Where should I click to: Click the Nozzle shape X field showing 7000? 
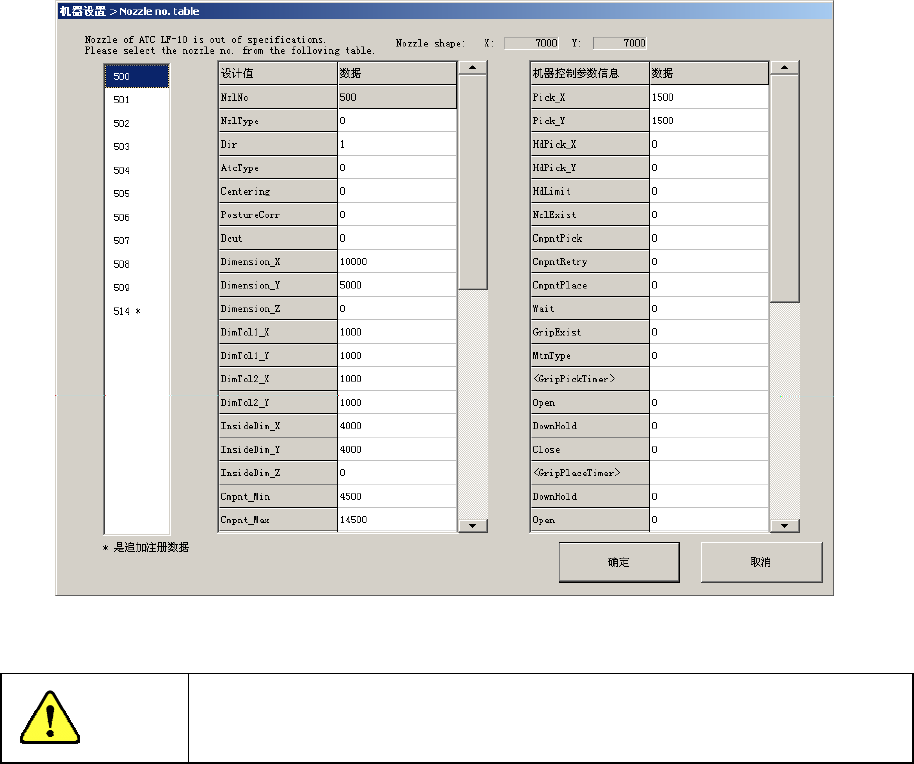point(532,43)
